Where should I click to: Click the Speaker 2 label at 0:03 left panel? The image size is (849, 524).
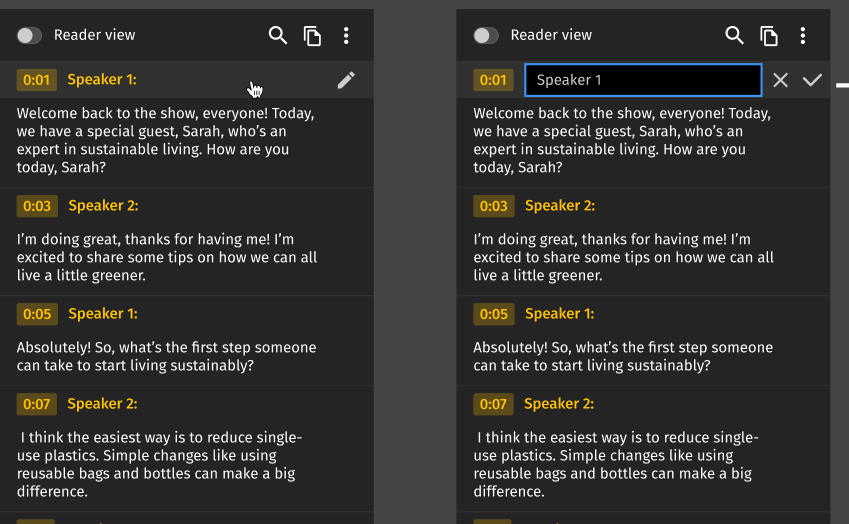[103, 206]
